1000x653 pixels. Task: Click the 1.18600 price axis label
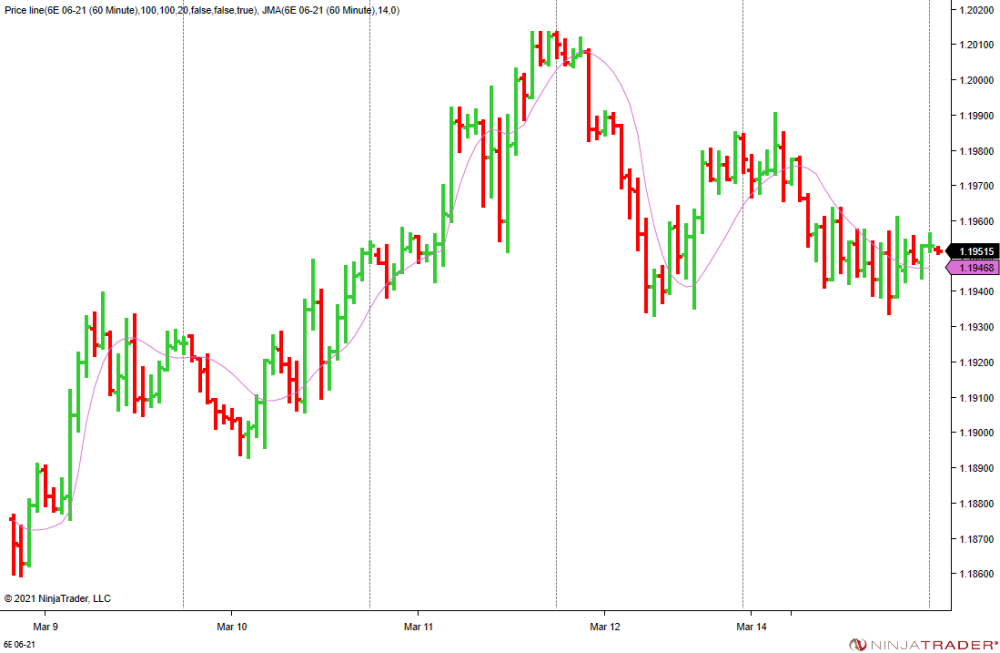click(975, 574)
